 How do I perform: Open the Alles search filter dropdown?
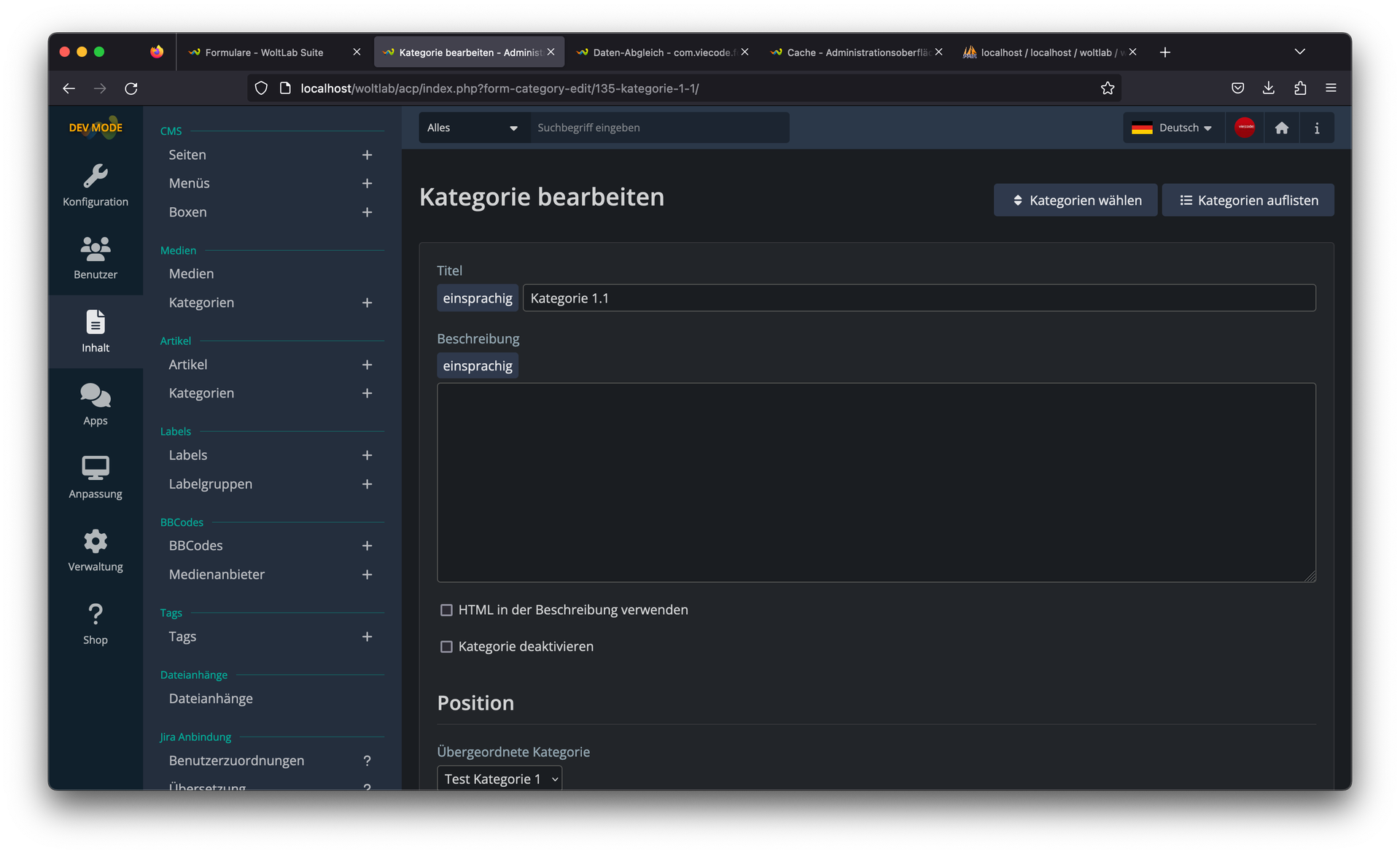[x=472, y=128]
